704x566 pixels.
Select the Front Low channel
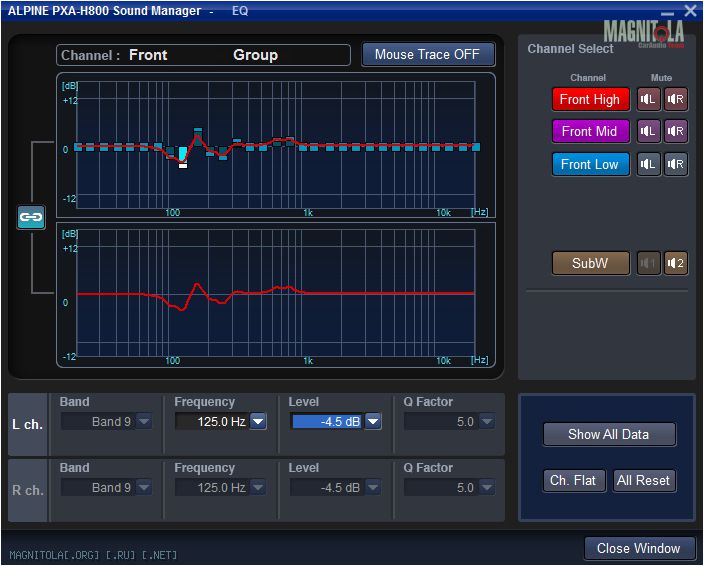(590, 164)
